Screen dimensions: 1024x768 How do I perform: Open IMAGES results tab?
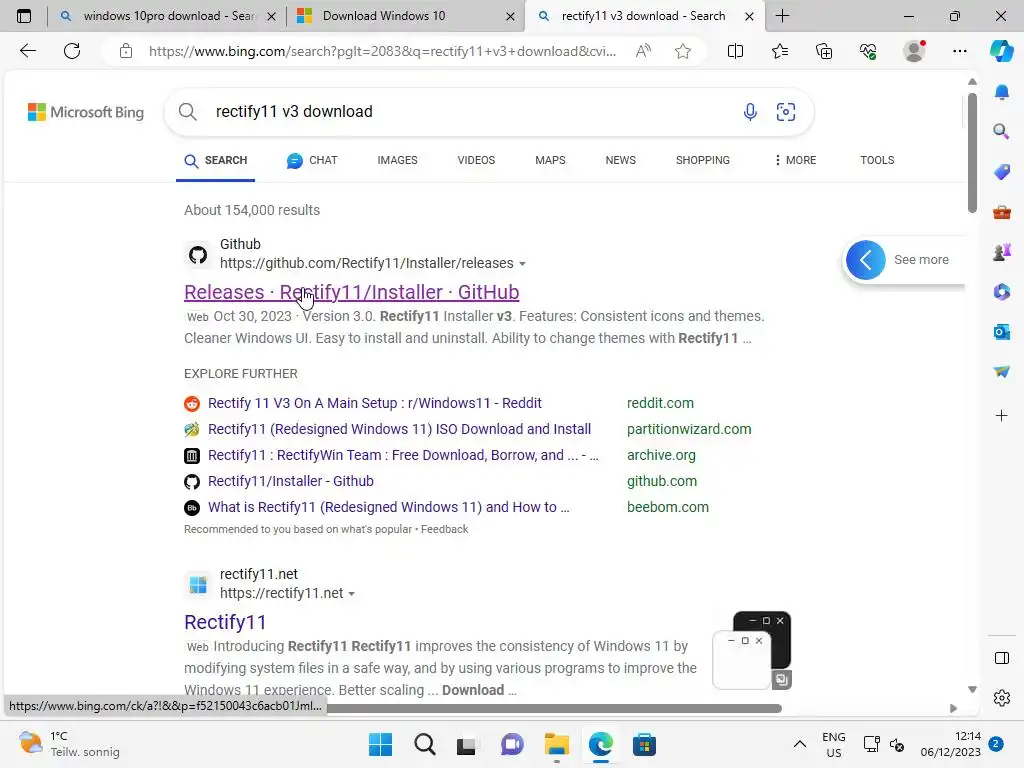(397, 160)
